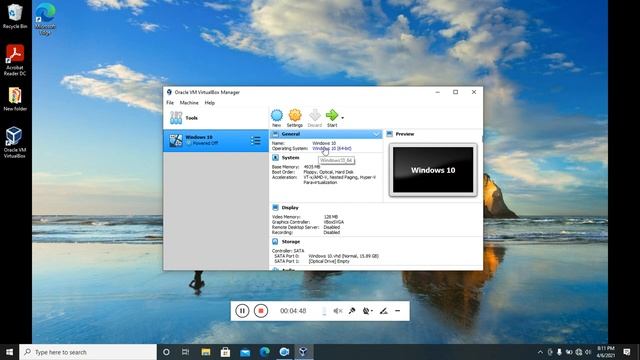Open Mail from the taskbar

(245, 352)
